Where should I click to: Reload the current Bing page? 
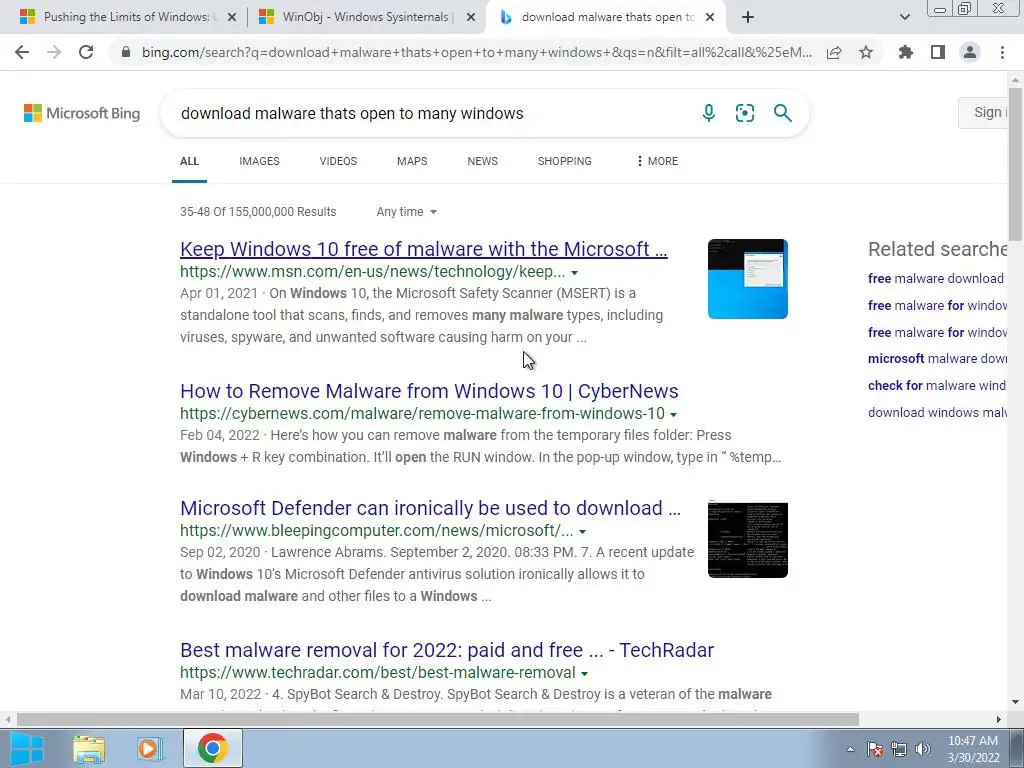point(86,52)
